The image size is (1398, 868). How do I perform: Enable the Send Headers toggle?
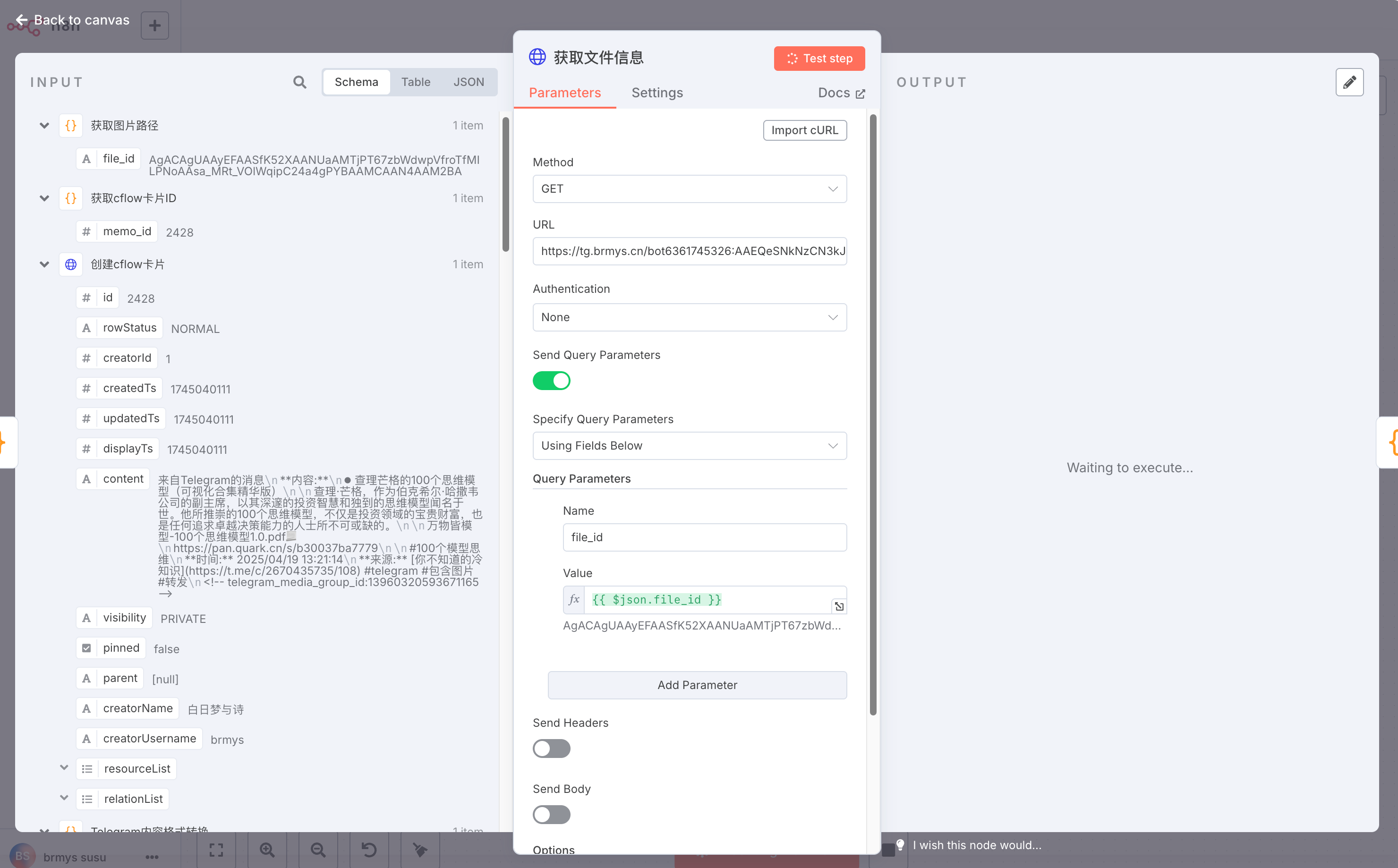(x=551, y=749)
